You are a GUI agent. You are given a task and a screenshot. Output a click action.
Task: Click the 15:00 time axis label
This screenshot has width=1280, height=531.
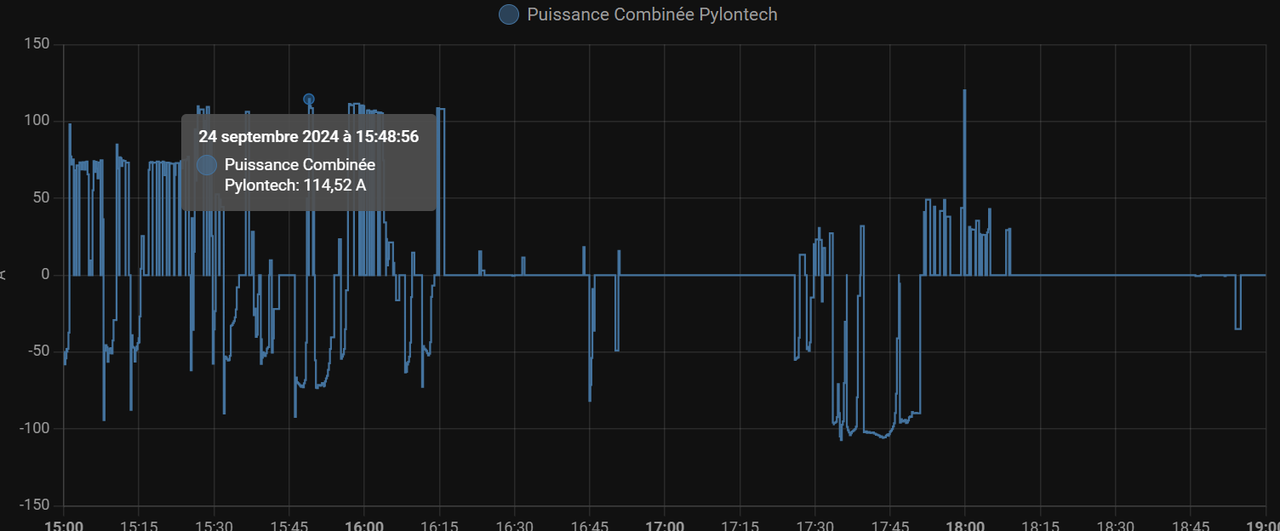[65, 524]
